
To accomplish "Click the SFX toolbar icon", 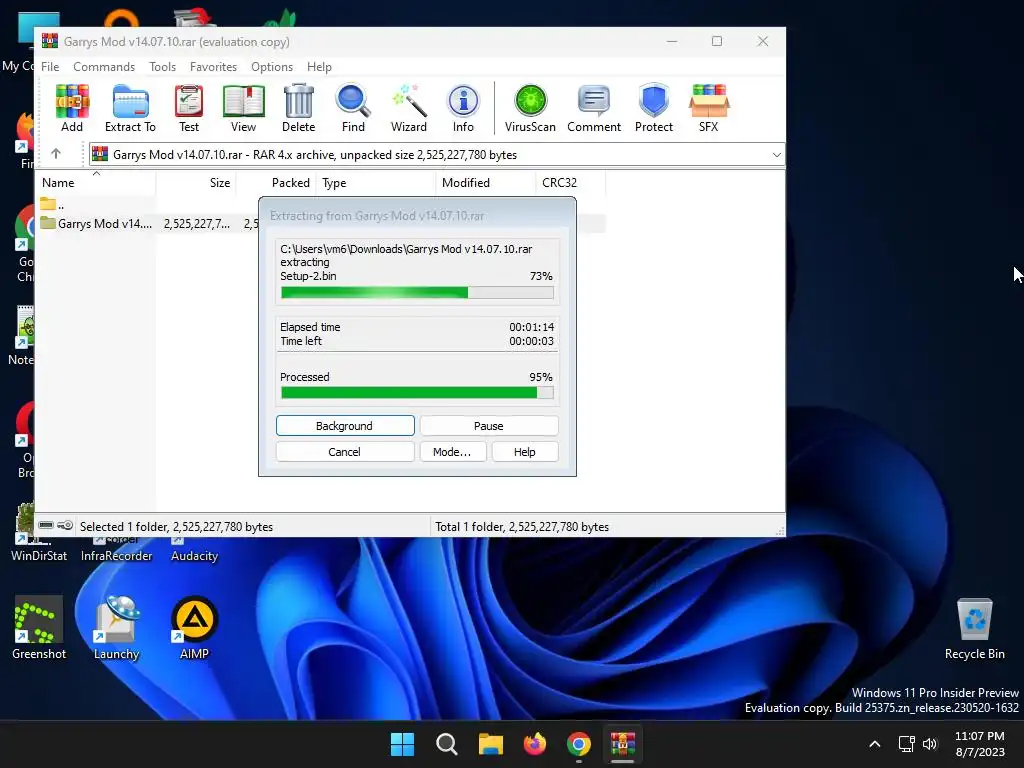I will point(709,108).
